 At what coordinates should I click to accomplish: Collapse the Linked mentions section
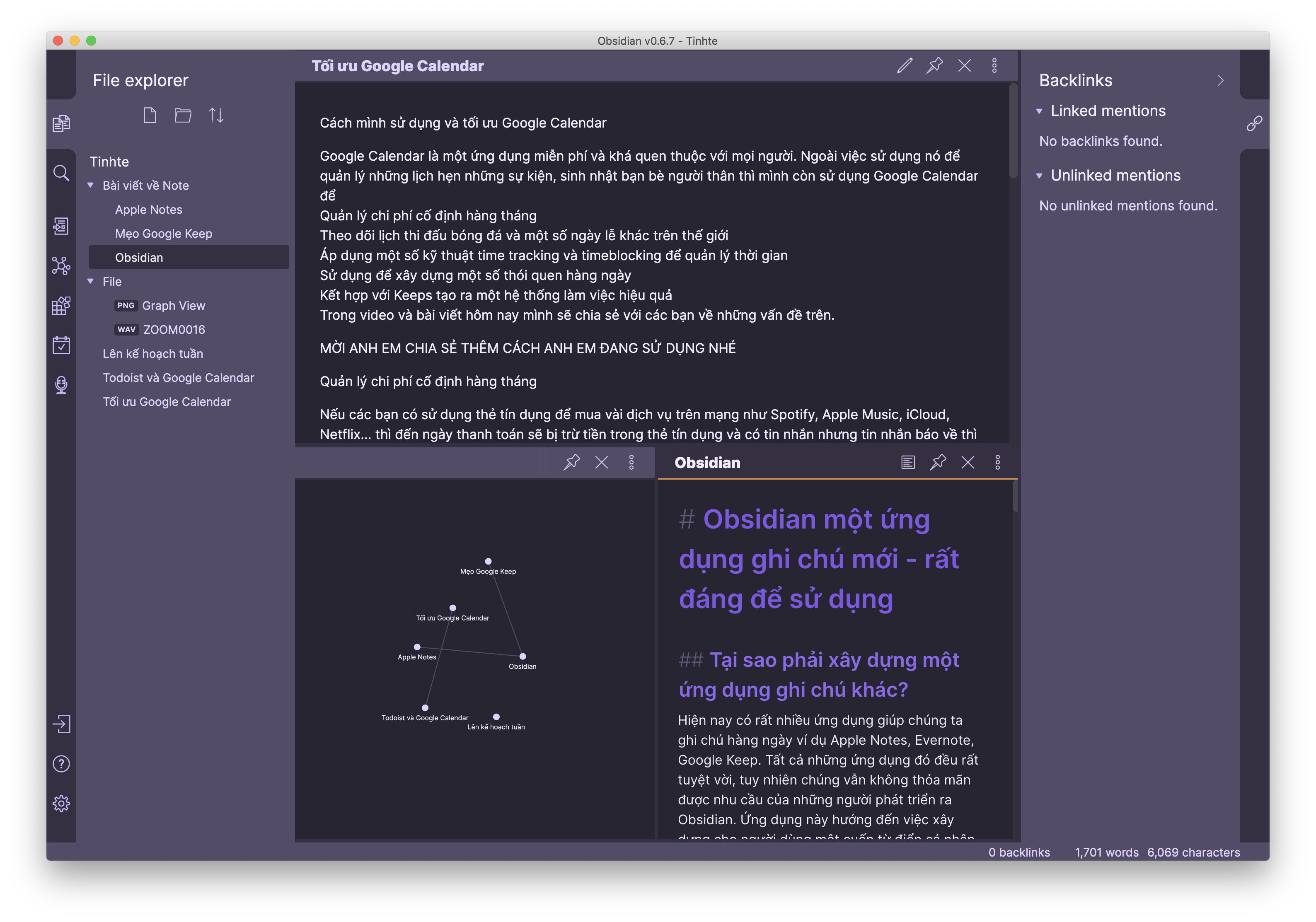pos(1039,111)
